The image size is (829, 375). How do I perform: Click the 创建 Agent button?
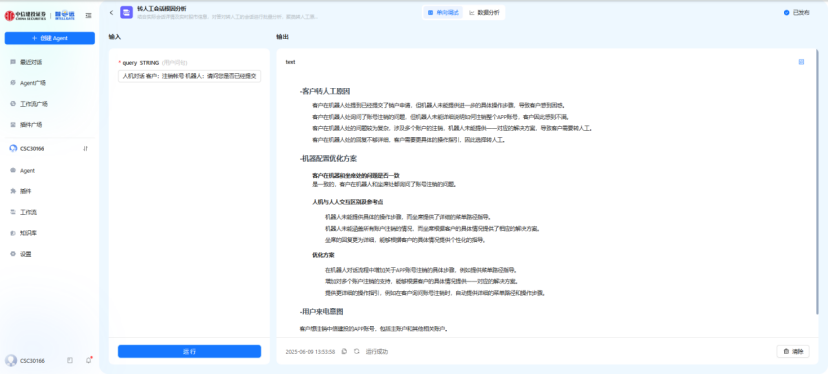point(50,38)
